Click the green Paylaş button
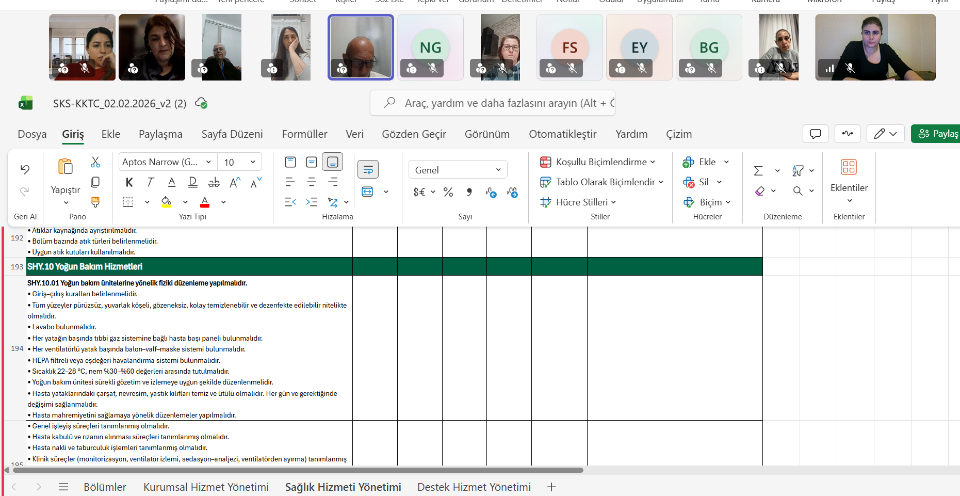Screen dimensions: 960x496 (935, 134)
